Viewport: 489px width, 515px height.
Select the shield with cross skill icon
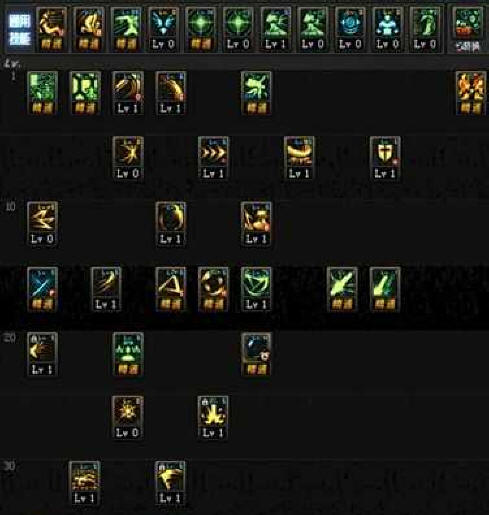[385, 159]
